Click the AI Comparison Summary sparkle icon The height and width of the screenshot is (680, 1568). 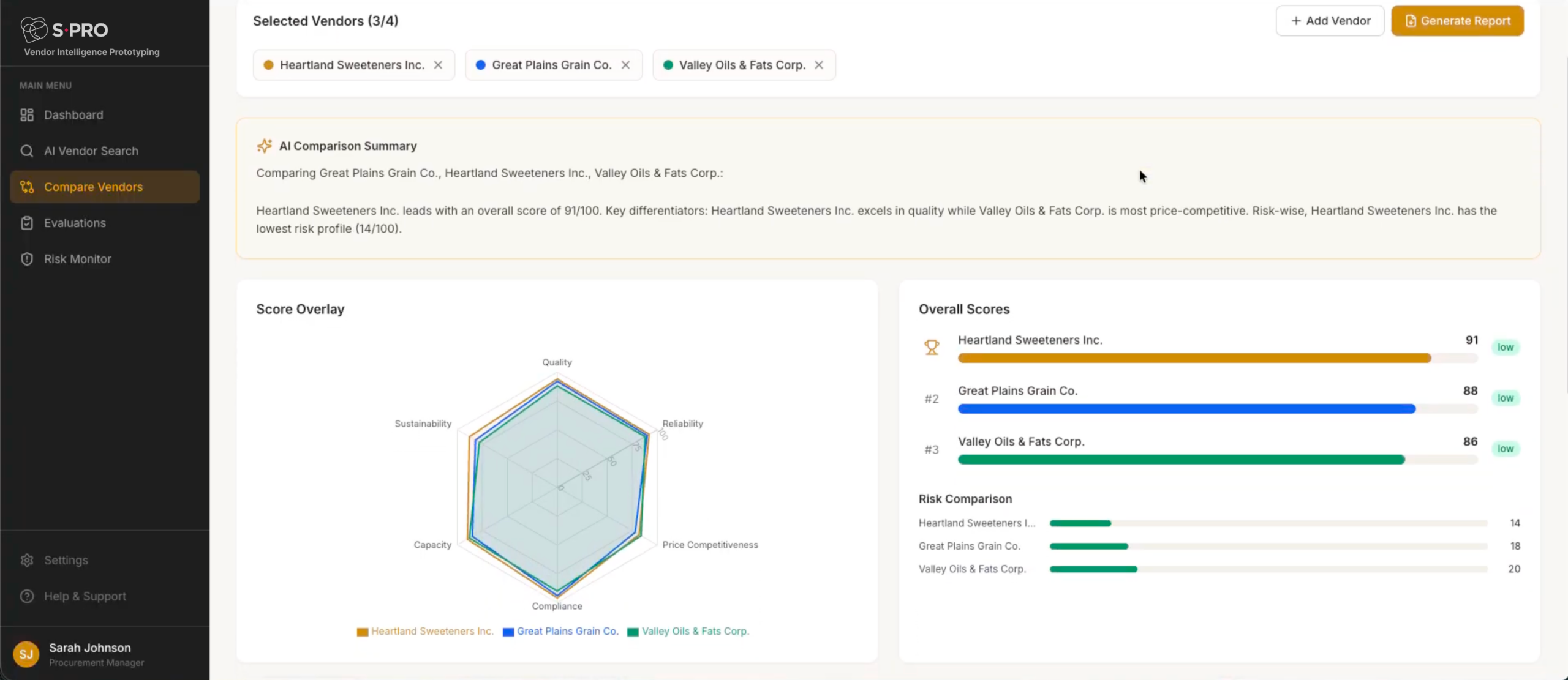pyautogui.click(x=264, y=146)
